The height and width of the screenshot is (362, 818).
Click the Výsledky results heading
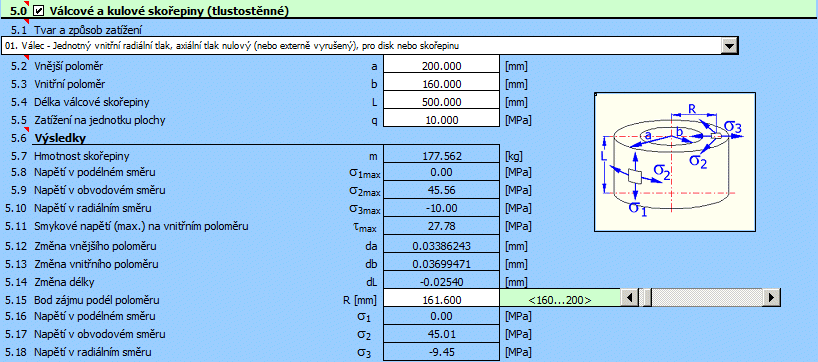[60, 138]
